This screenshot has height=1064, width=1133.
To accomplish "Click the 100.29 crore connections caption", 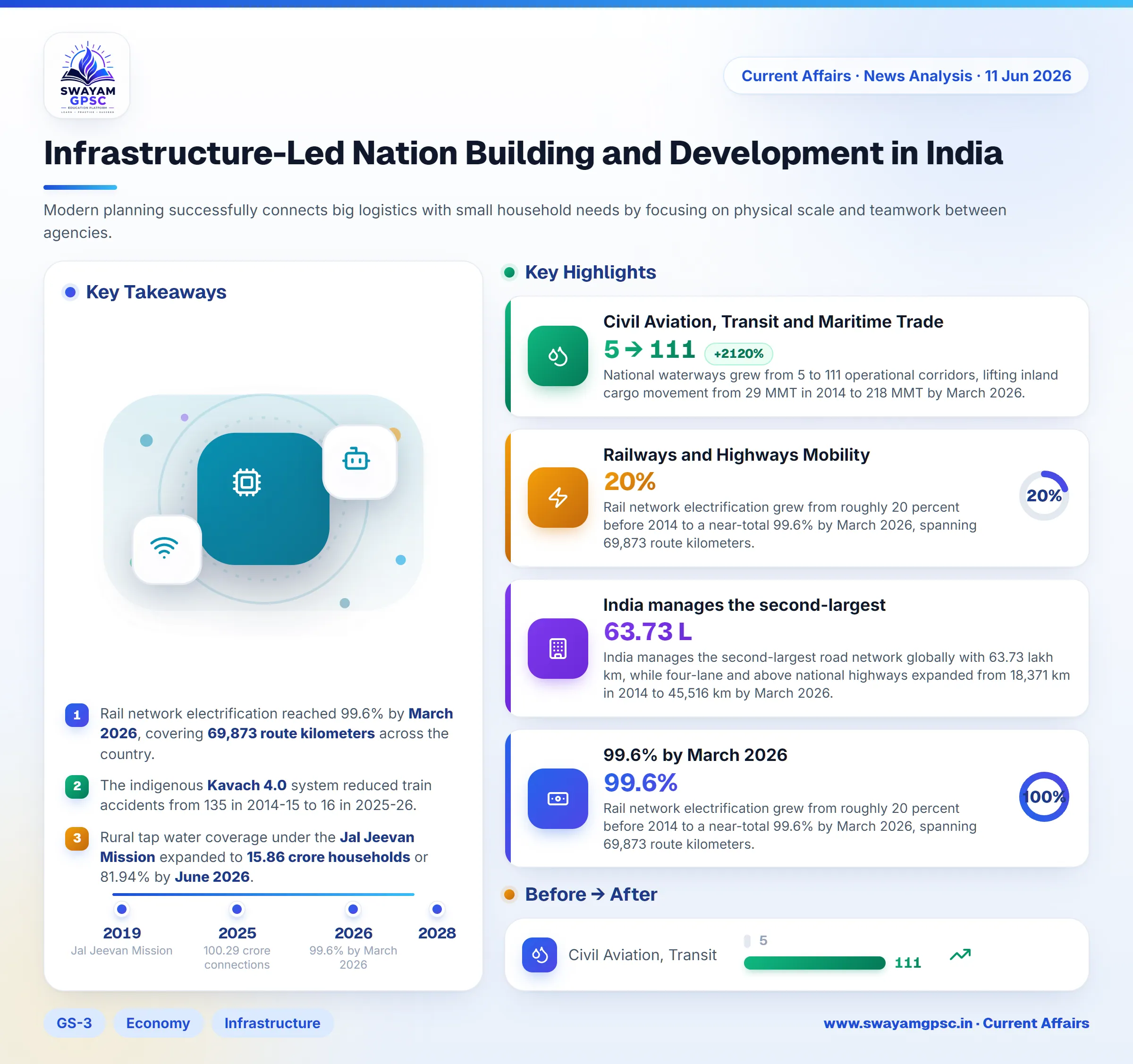I will 237,957.
